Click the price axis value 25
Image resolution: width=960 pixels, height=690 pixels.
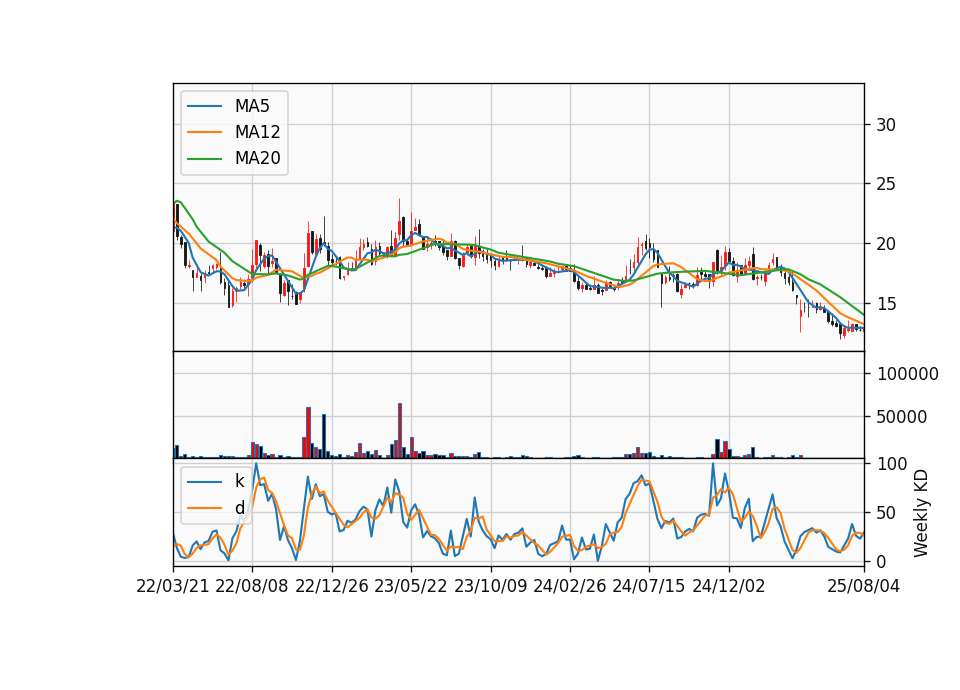[886, 184]
